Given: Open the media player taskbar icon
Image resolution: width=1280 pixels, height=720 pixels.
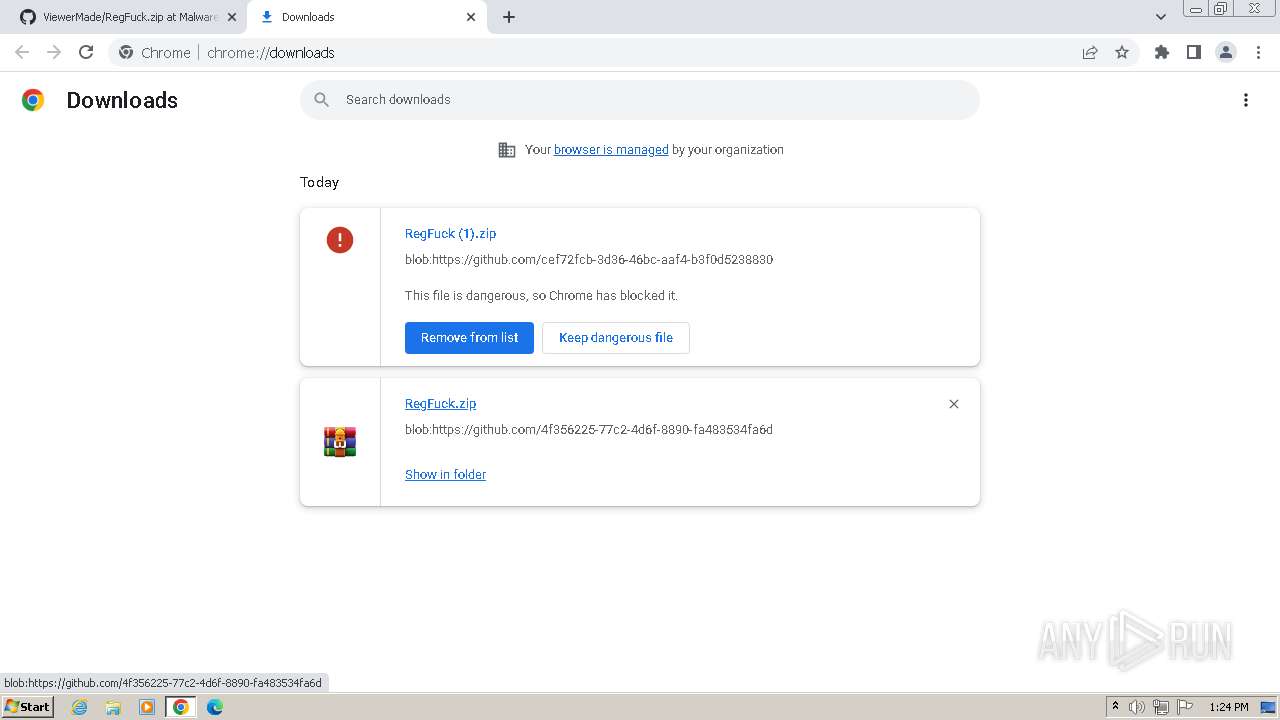Looking at the screenshot, I should [x=147, y=707].
